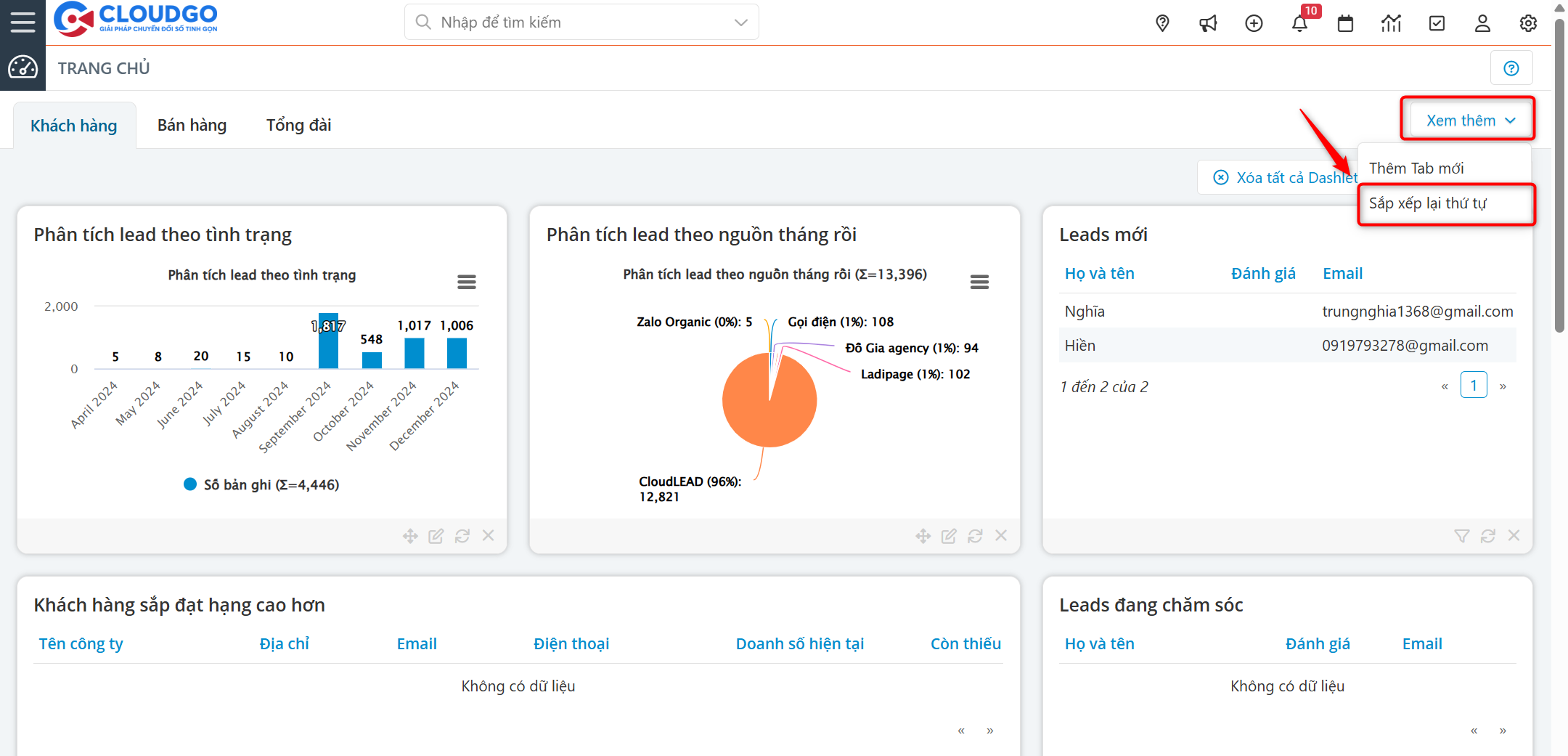Viewport: 1568px width, 756px height.
Task: Sort Leads mới by Họ và tên
Action: 1099,274
